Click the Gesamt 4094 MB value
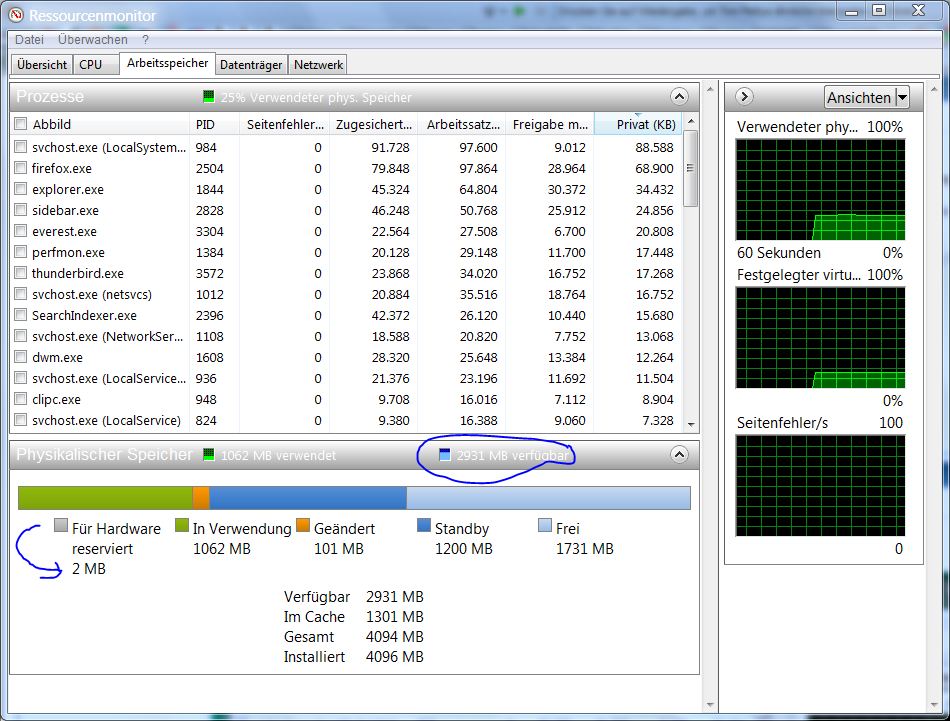 [x=394, y=637]
